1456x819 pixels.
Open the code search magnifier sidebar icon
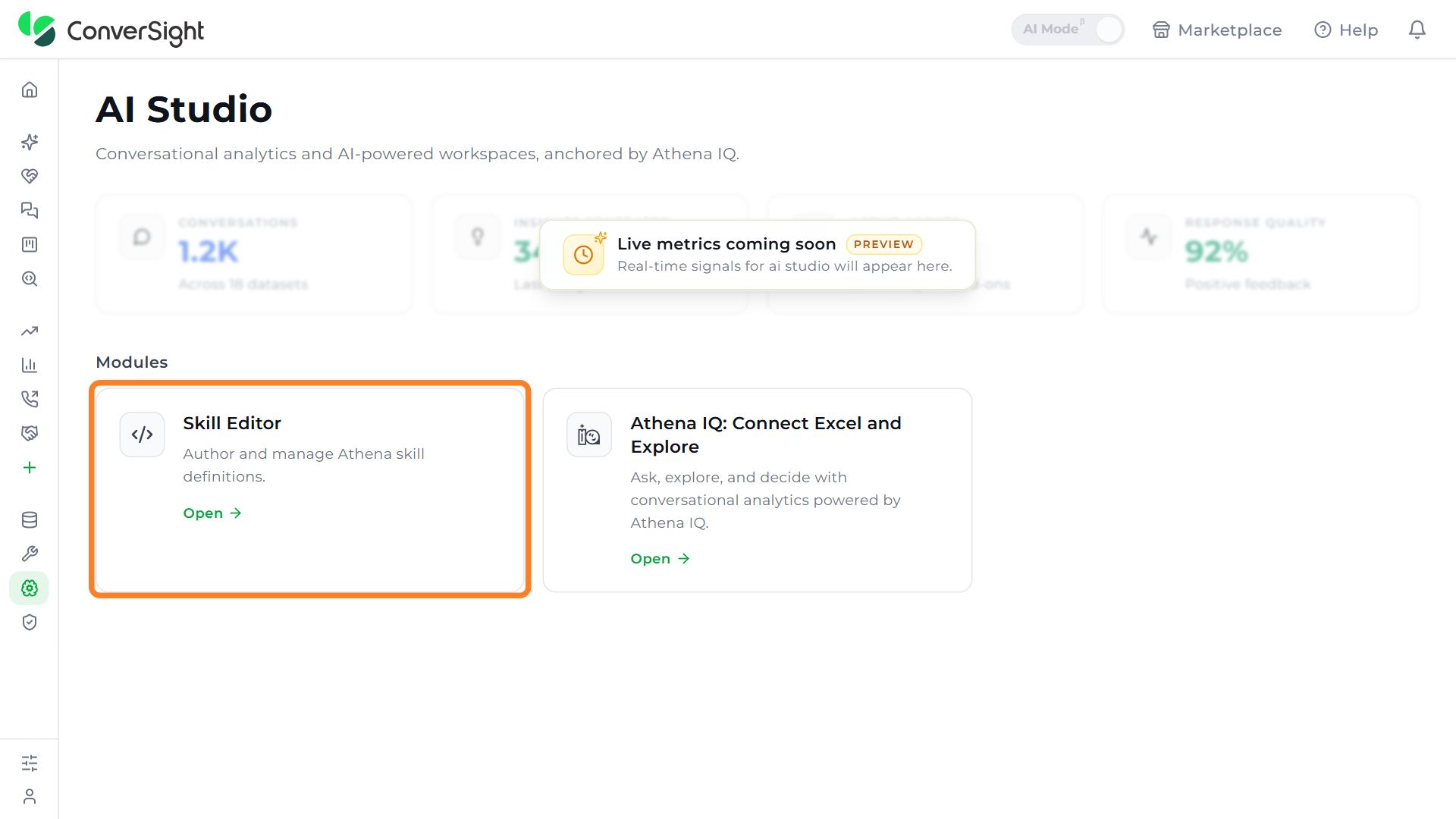tap(30, 278)
